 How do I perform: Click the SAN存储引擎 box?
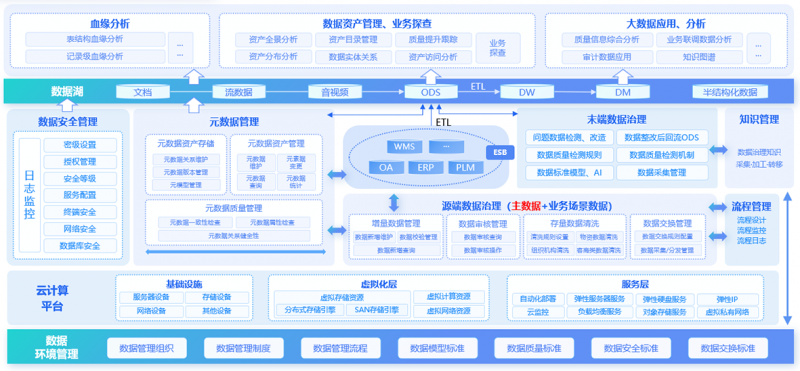click(x=377, y=310)
